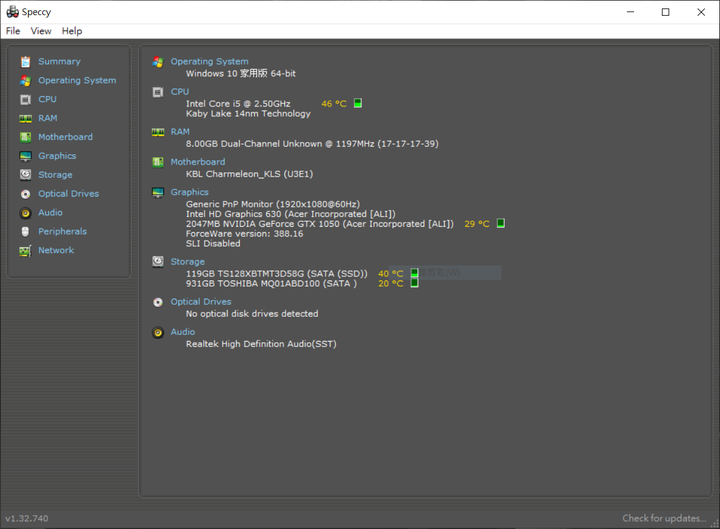This screenshot has height=529, width=720.
Task: Click the RAM heading link in main panel
Action: (x=180, y=132)
